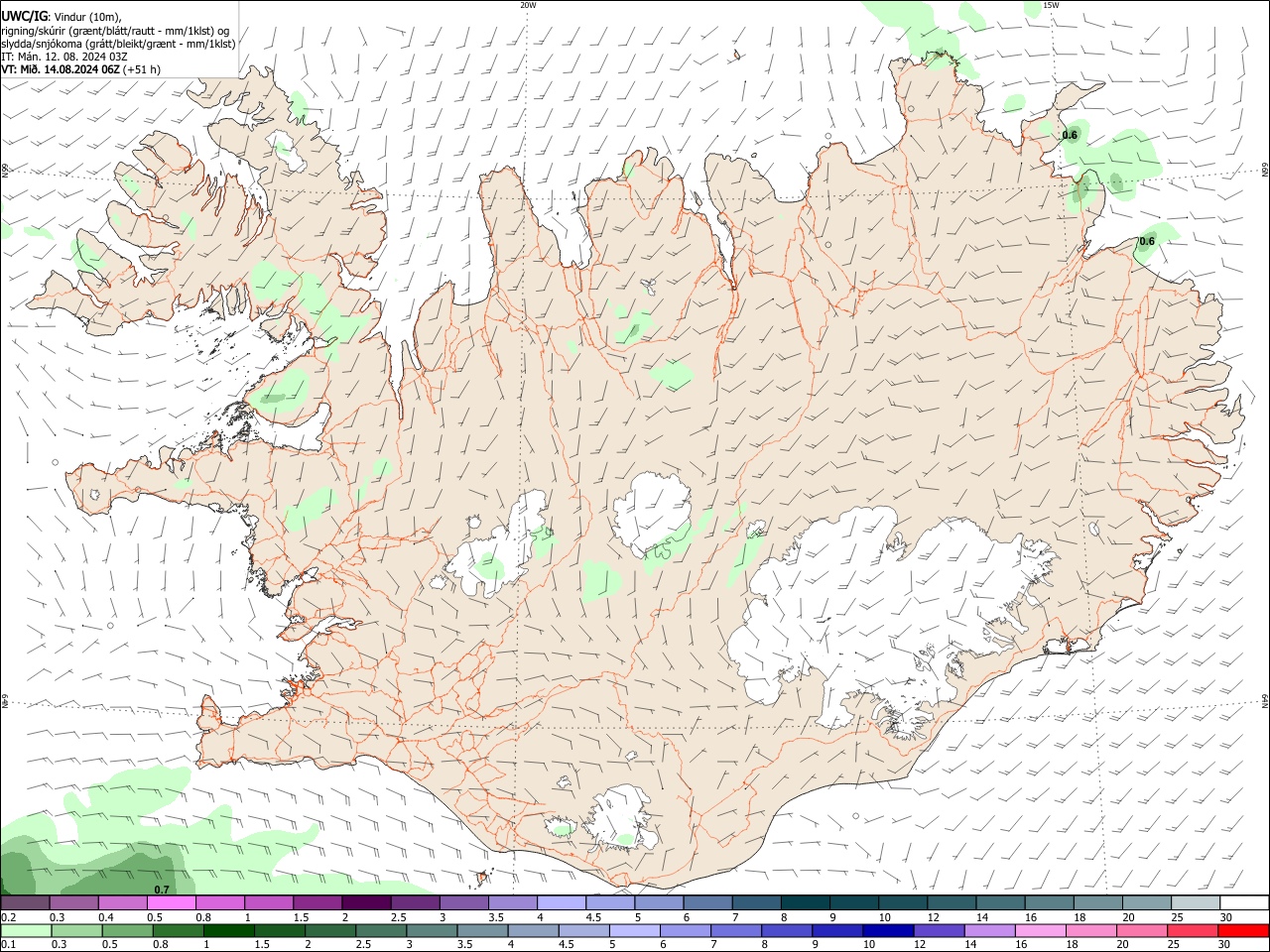
Task: Pick the bright red 30 swatch on the rain scale
Action: point(1244,931)
